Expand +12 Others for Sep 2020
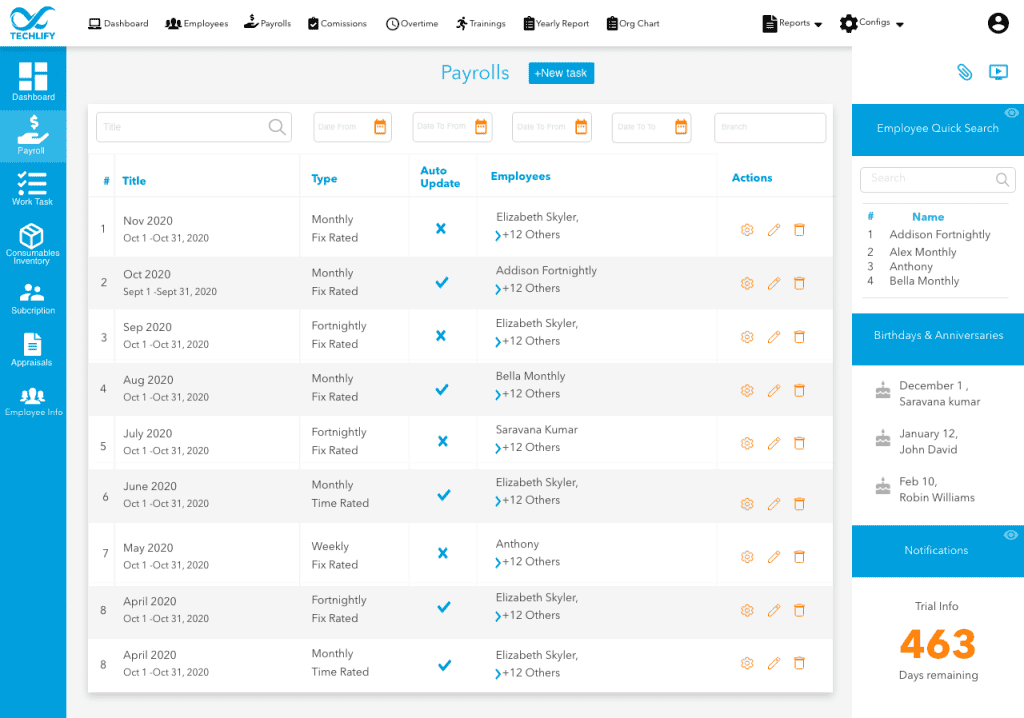Screen dimensions: 1024x718 pos(528,342)
